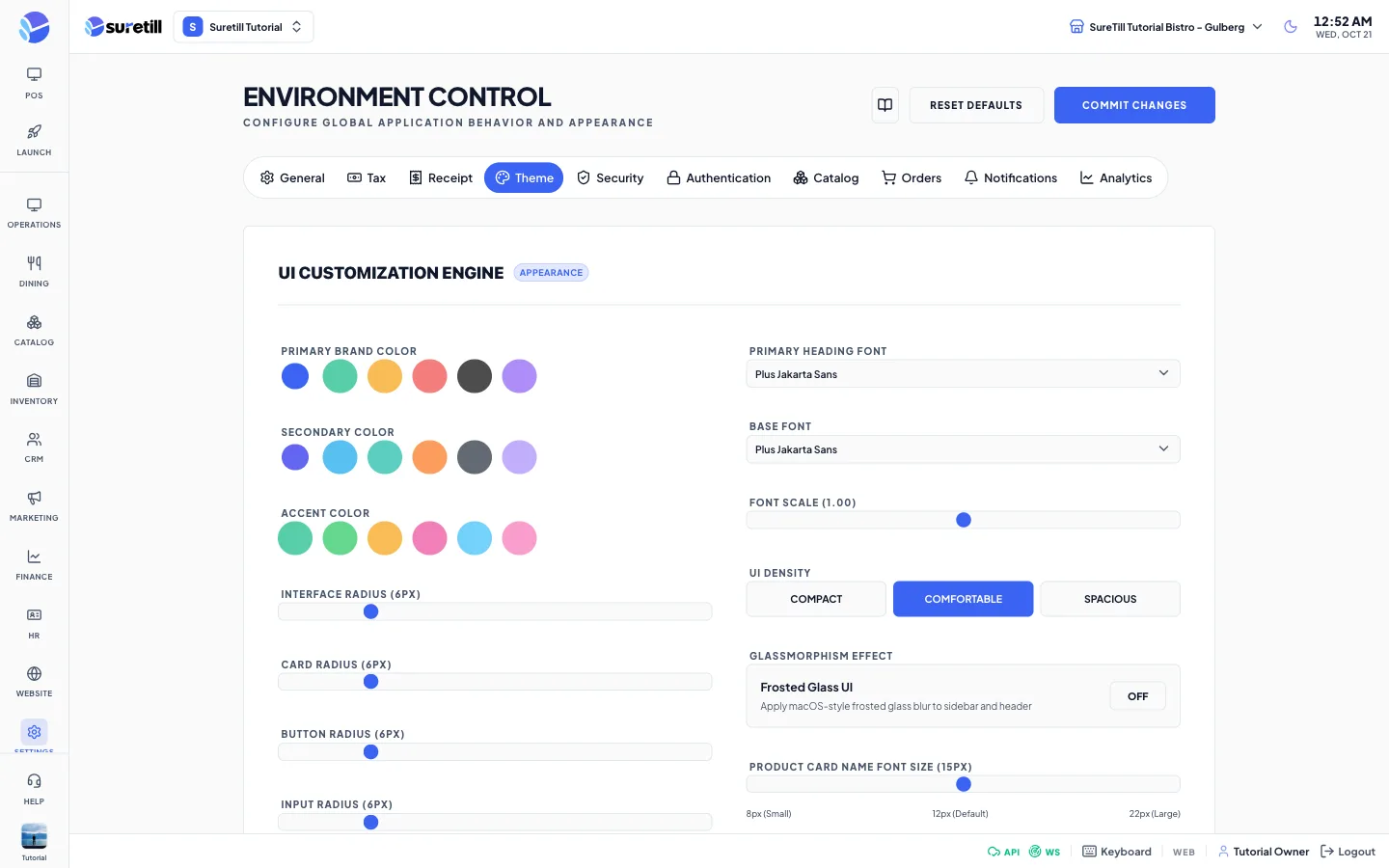Click Commit Changes button
This screenshot has width=1389, height=868.
point(1134,105)
